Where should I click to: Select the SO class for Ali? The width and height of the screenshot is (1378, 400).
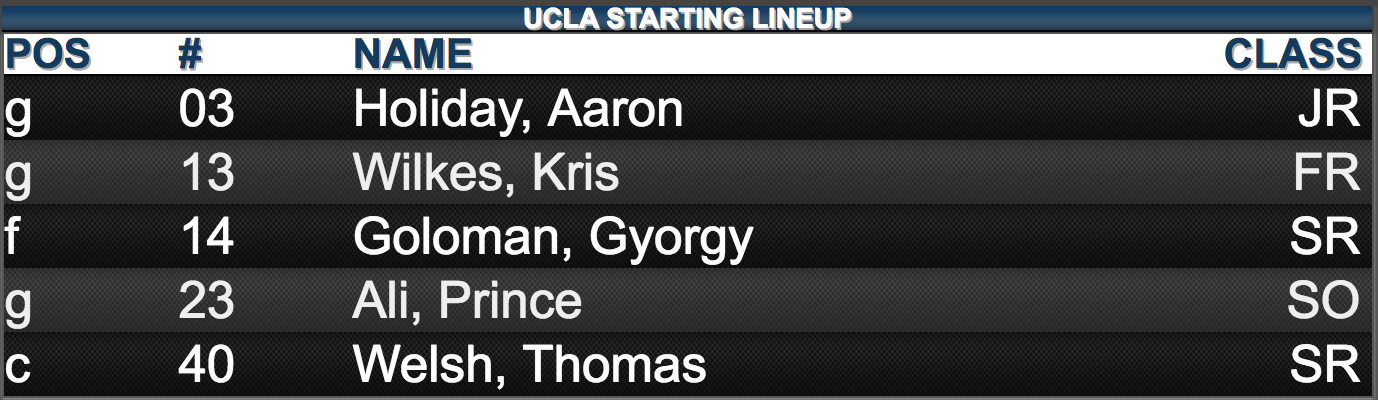tap(1324, 300)
